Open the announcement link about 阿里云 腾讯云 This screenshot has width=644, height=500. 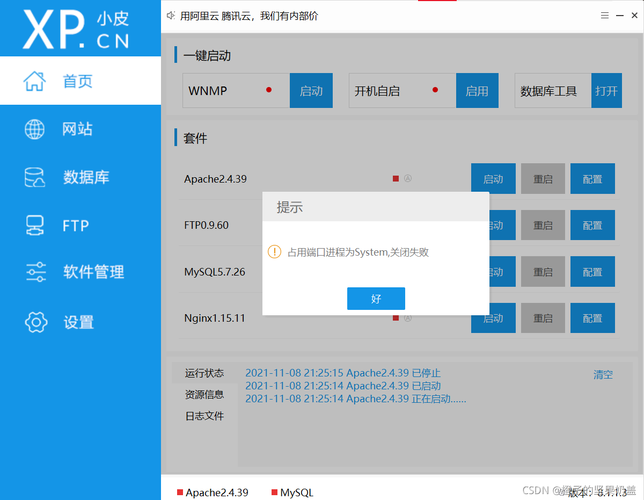249,16
